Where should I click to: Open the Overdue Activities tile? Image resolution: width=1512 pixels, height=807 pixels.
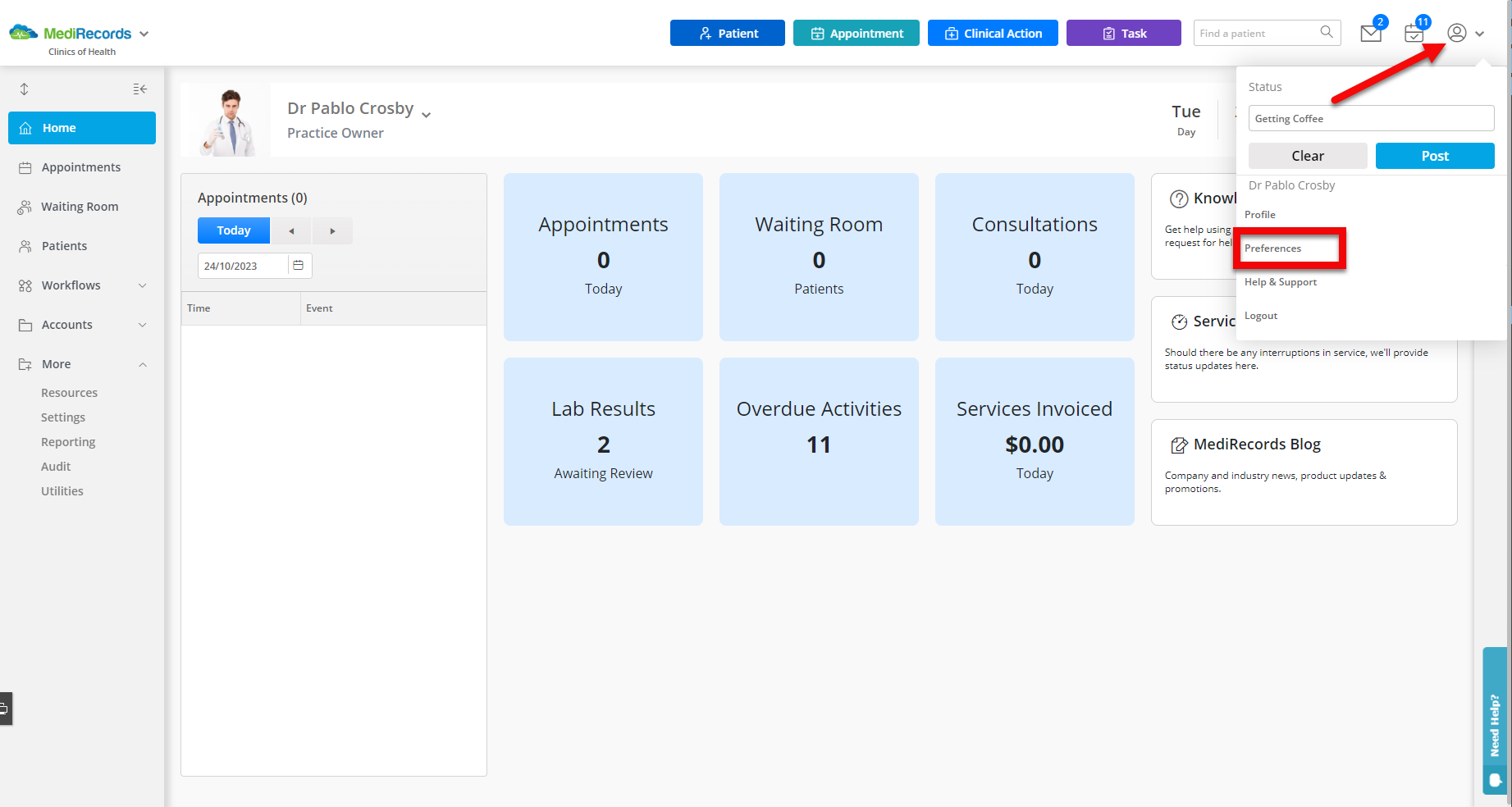[819, 441]
